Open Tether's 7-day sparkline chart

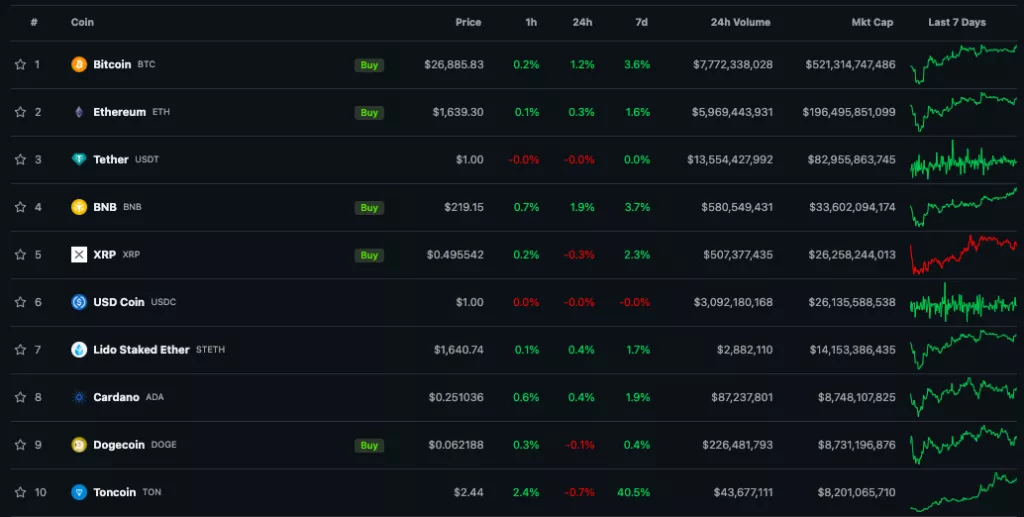[x=963, y=160]
